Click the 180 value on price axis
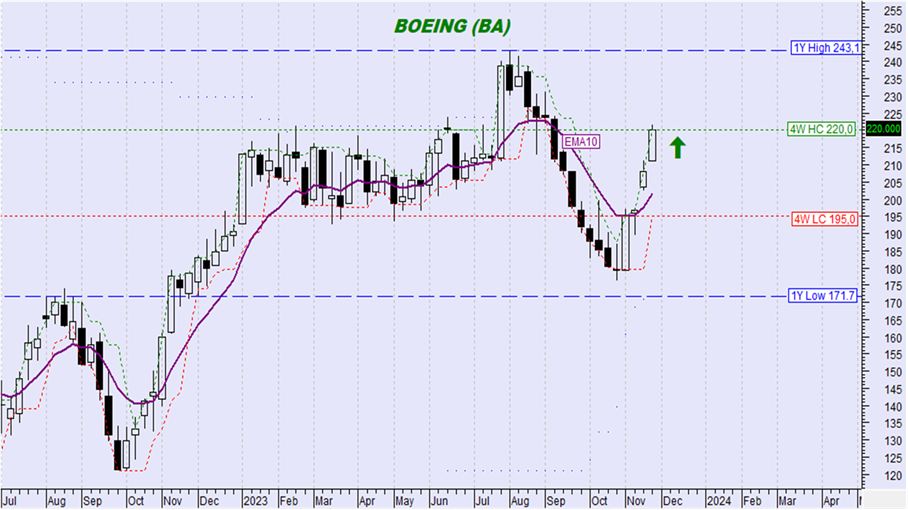Image resolution: width=908 pixels, height=510 pixels. coord(892,269)
